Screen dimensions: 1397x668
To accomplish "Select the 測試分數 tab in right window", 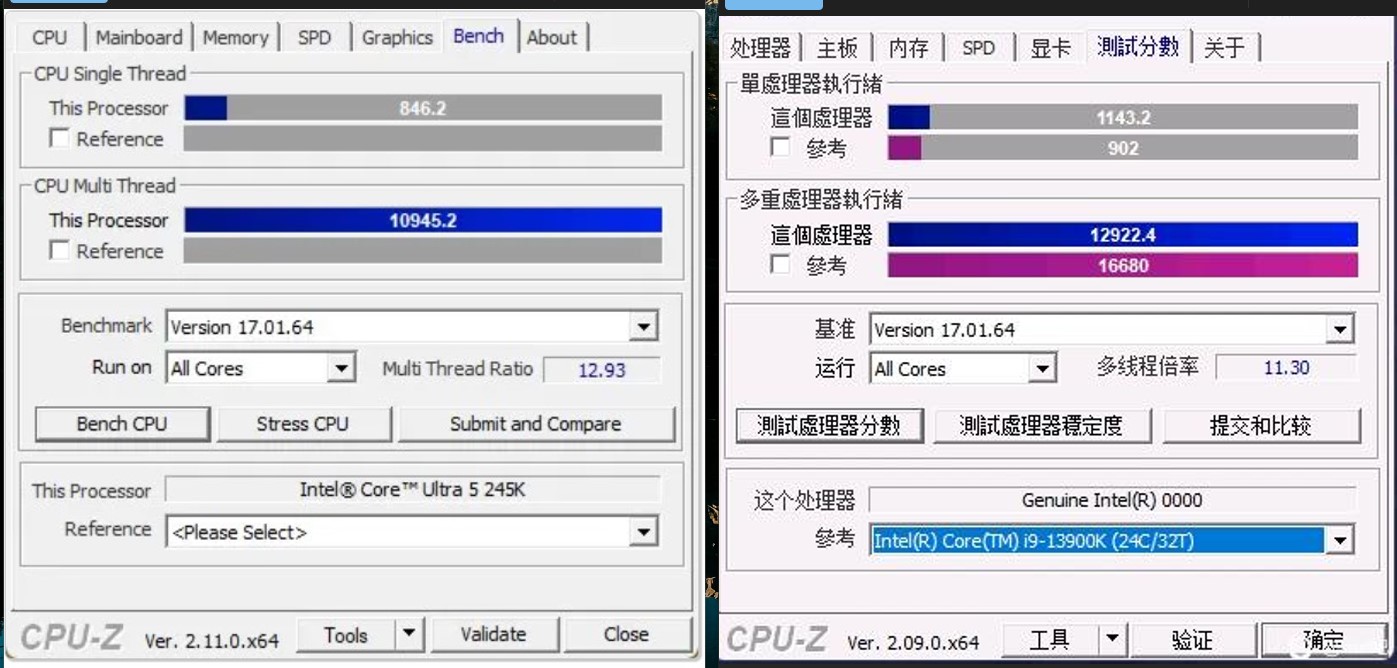I will click(1138, 45).
